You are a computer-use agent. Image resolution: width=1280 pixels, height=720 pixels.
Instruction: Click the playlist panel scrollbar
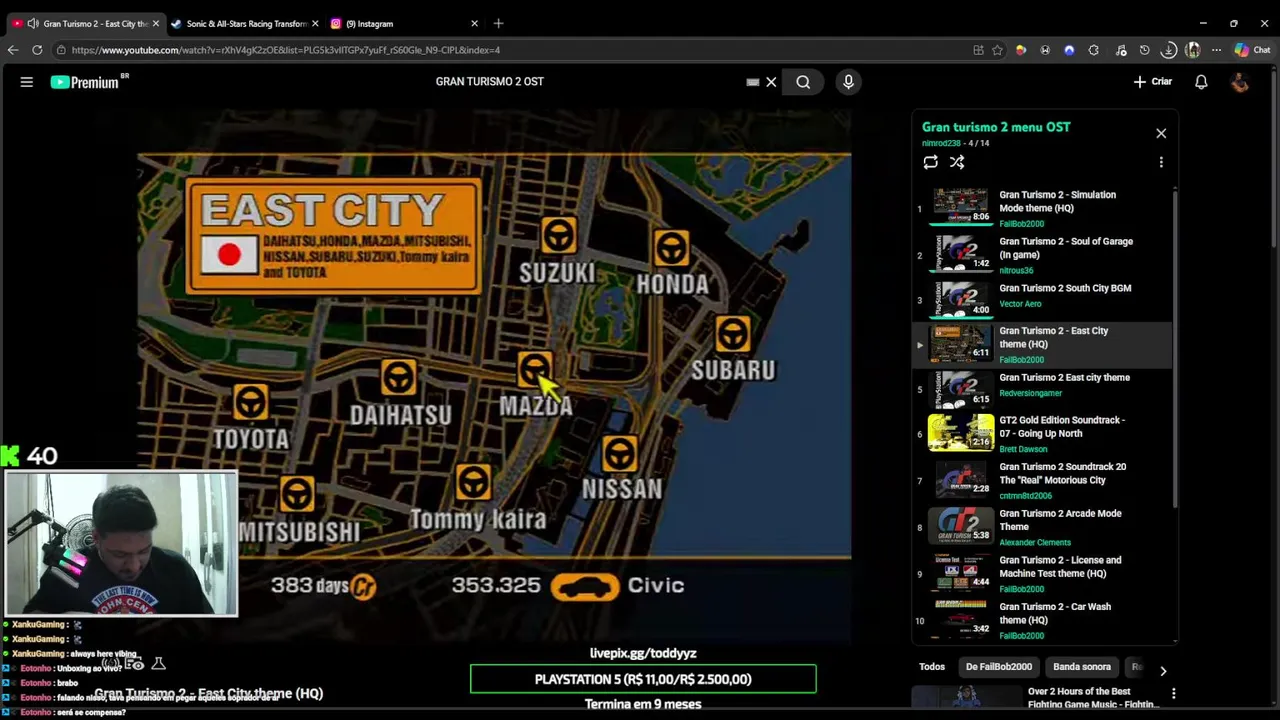pos(1176,350)
